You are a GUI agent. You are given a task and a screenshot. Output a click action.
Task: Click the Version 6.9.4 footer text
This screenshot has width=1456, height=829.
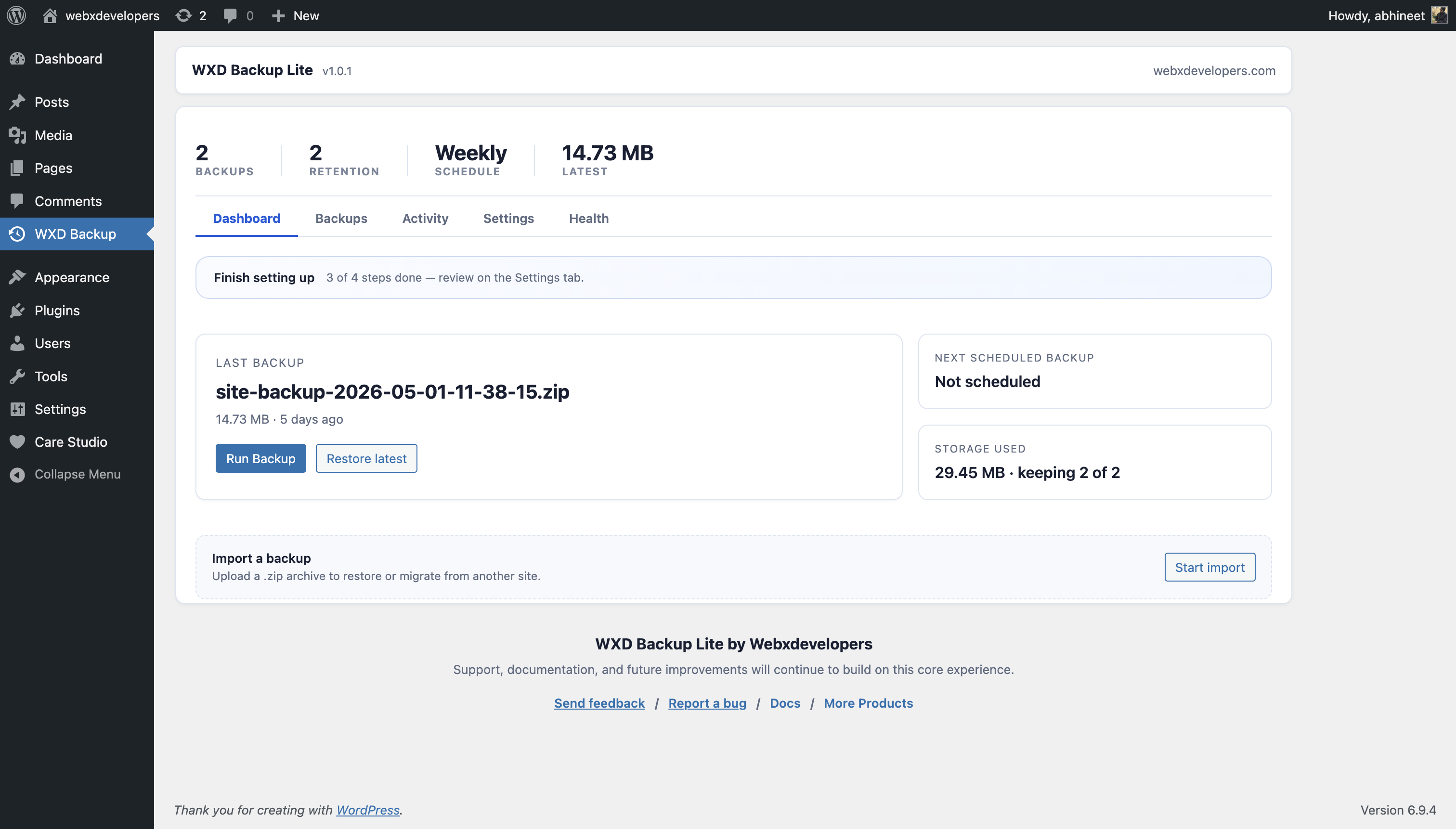[1398, 810]
